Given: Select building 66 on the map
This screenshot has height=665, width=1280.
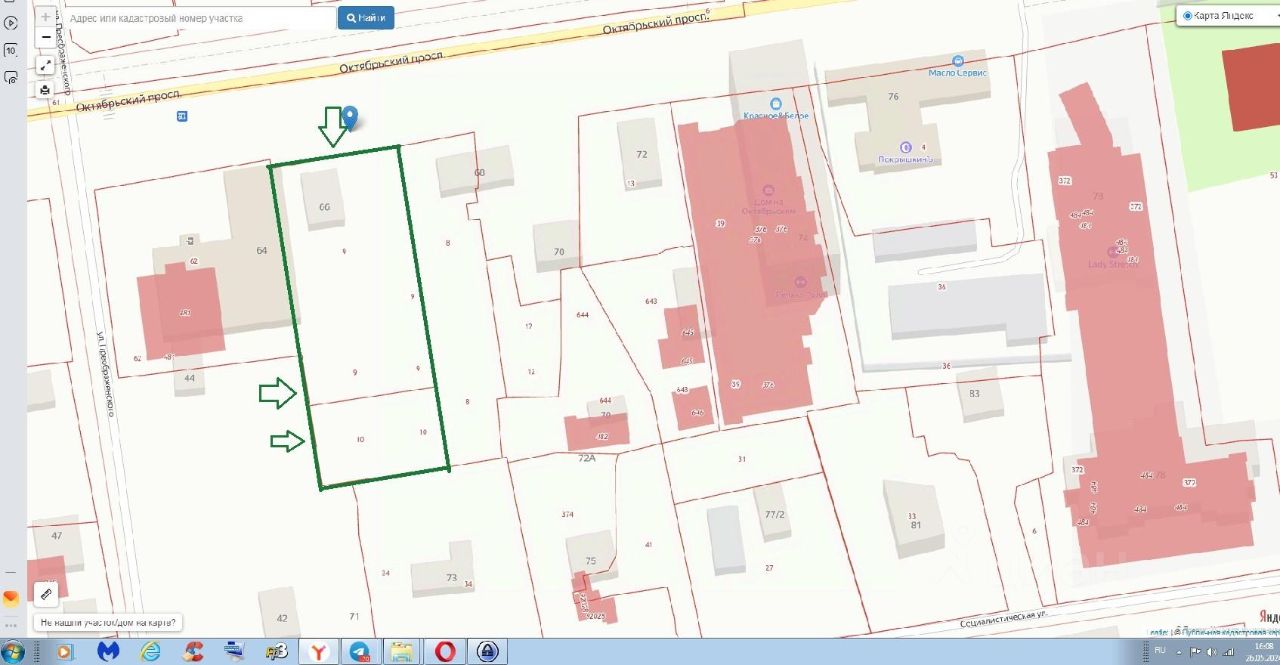Looking at the screenshot, I should coord(324,200).
